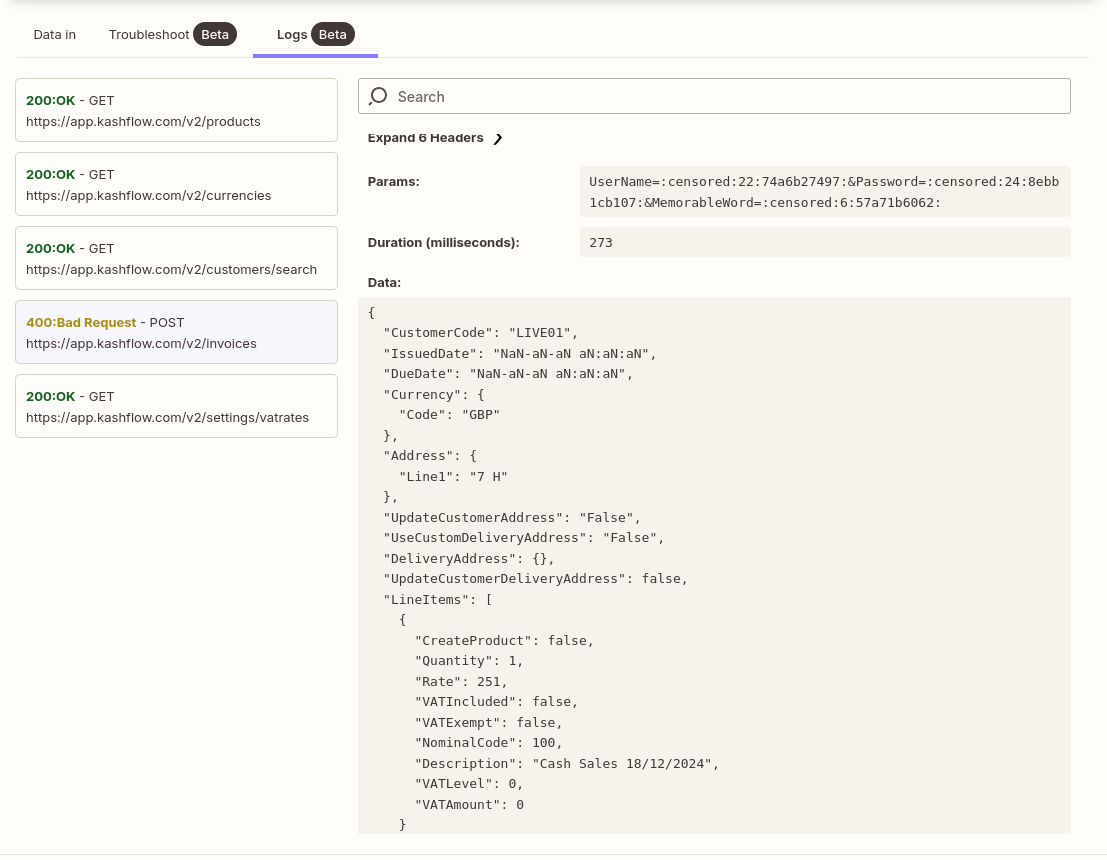Viewport: 1107px width, 860px height.
Task: Click the "VATIncluded": false line
Action: tap(496, 702)
